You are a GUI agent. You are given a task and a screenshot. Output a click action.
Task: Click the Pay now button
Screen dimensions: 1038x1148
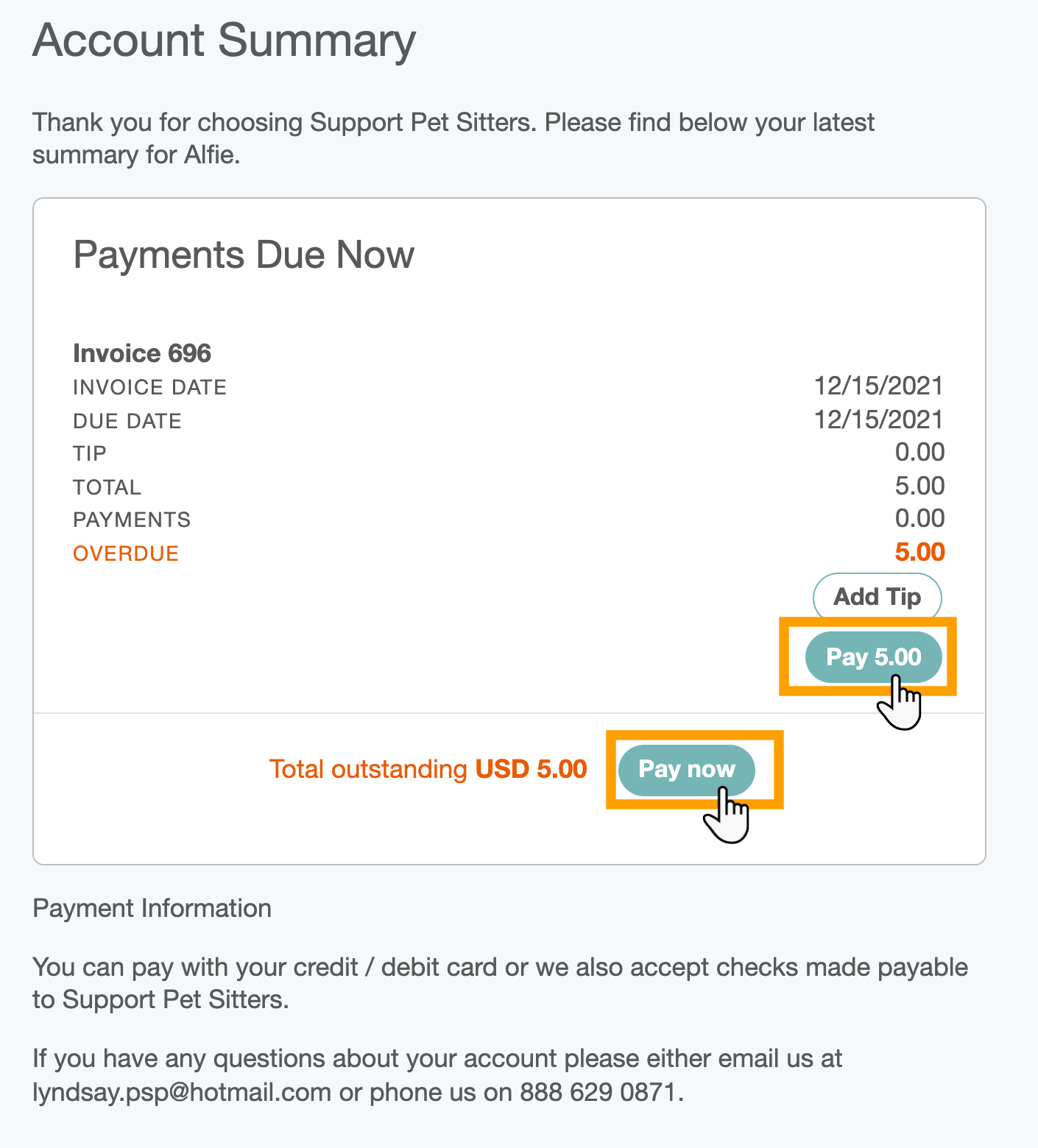(686, 770)
